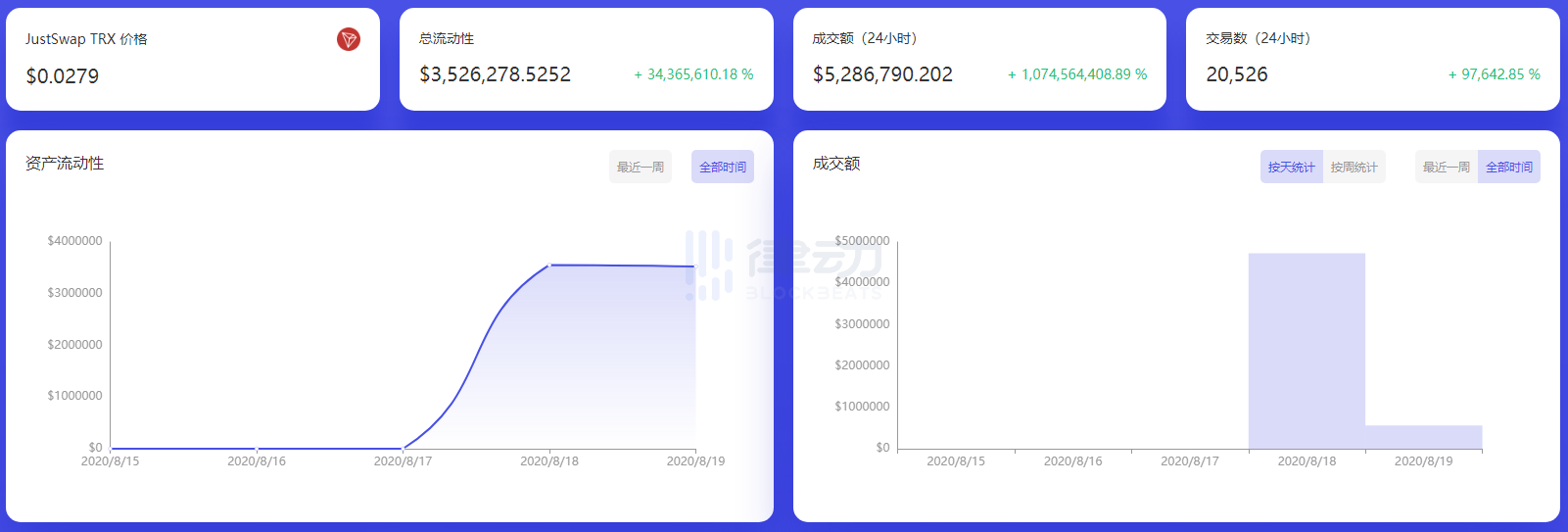Click the 总流动性 label
The width and height of the screenshot is (1568, 532).
coord(447,38)
